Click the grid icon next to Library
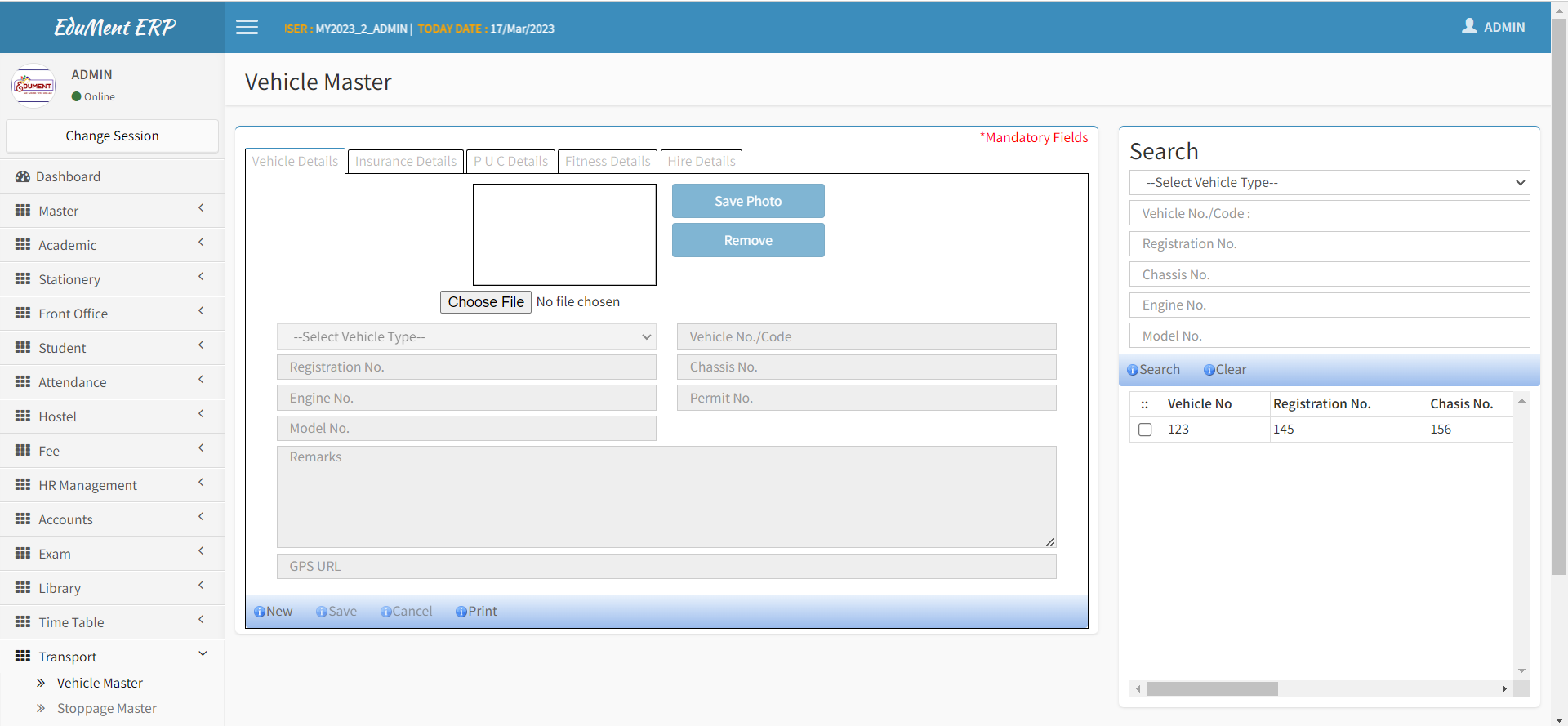The height and width of the screenshot is (726, 1568). (x=23, y=588)
